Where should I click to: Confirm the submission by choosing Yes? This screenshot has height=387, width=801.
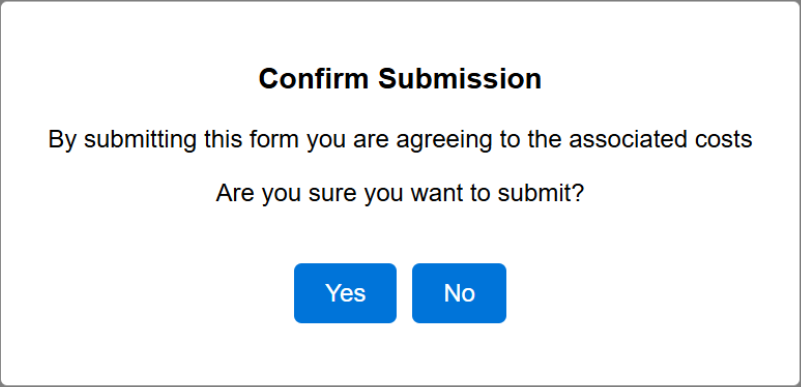pyautogui.click(x=345, y=293)
